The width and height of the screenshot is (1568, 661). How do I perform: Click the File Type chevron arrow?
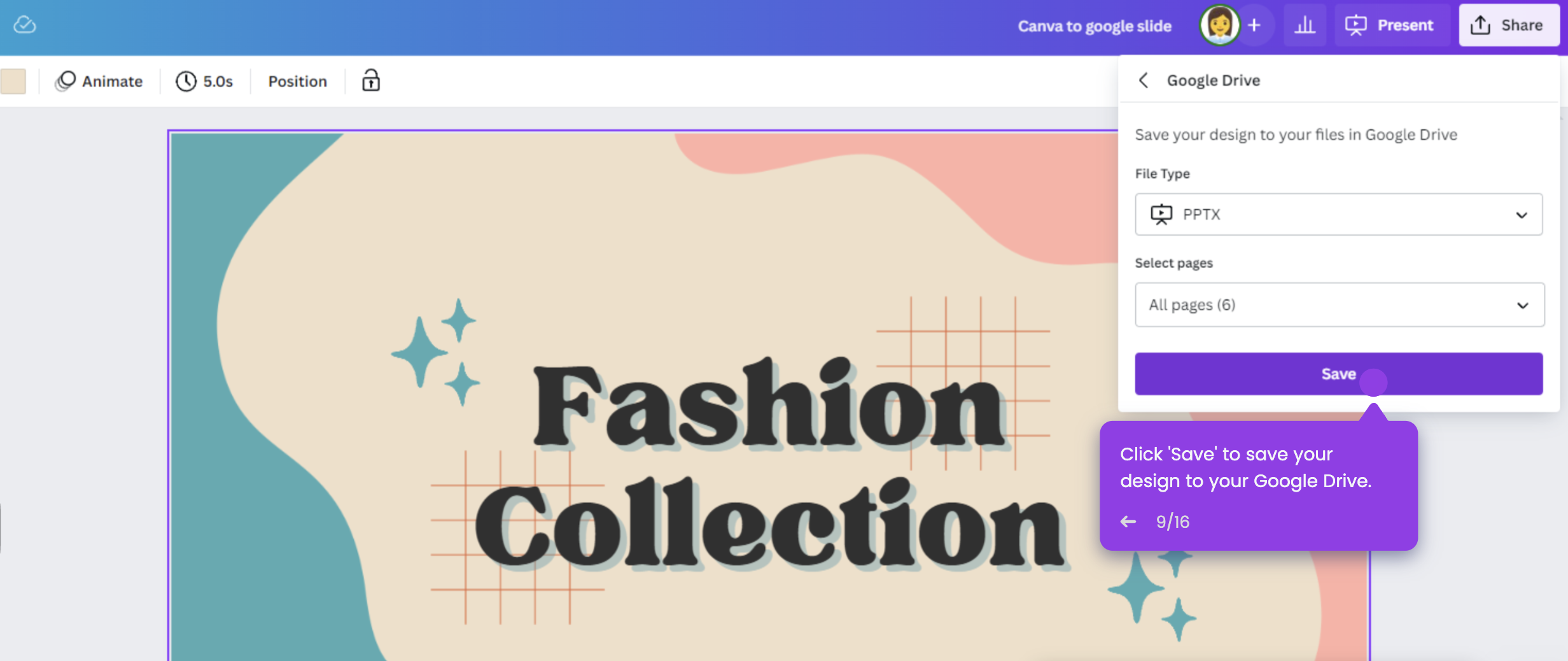pyautogui.click(x=1521, y=215)
